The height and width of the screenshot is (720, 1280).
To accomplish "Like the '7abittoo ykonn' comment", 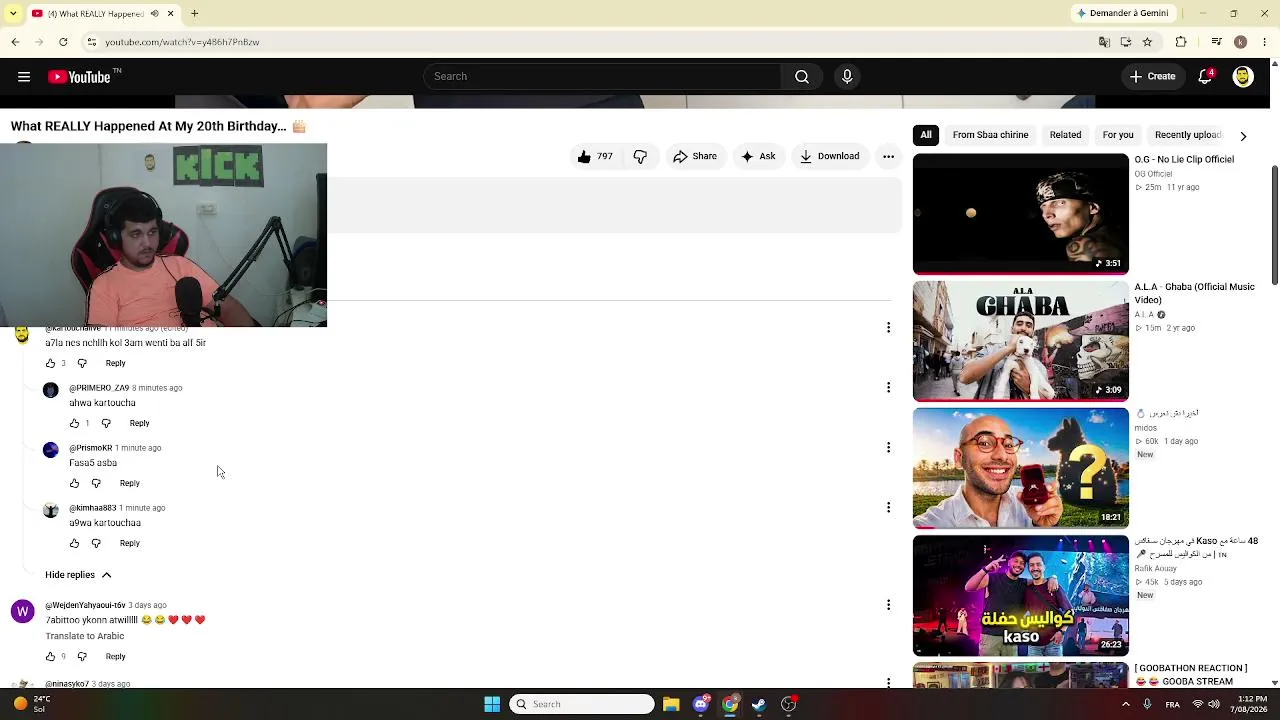I will click(x=50, y=657).
